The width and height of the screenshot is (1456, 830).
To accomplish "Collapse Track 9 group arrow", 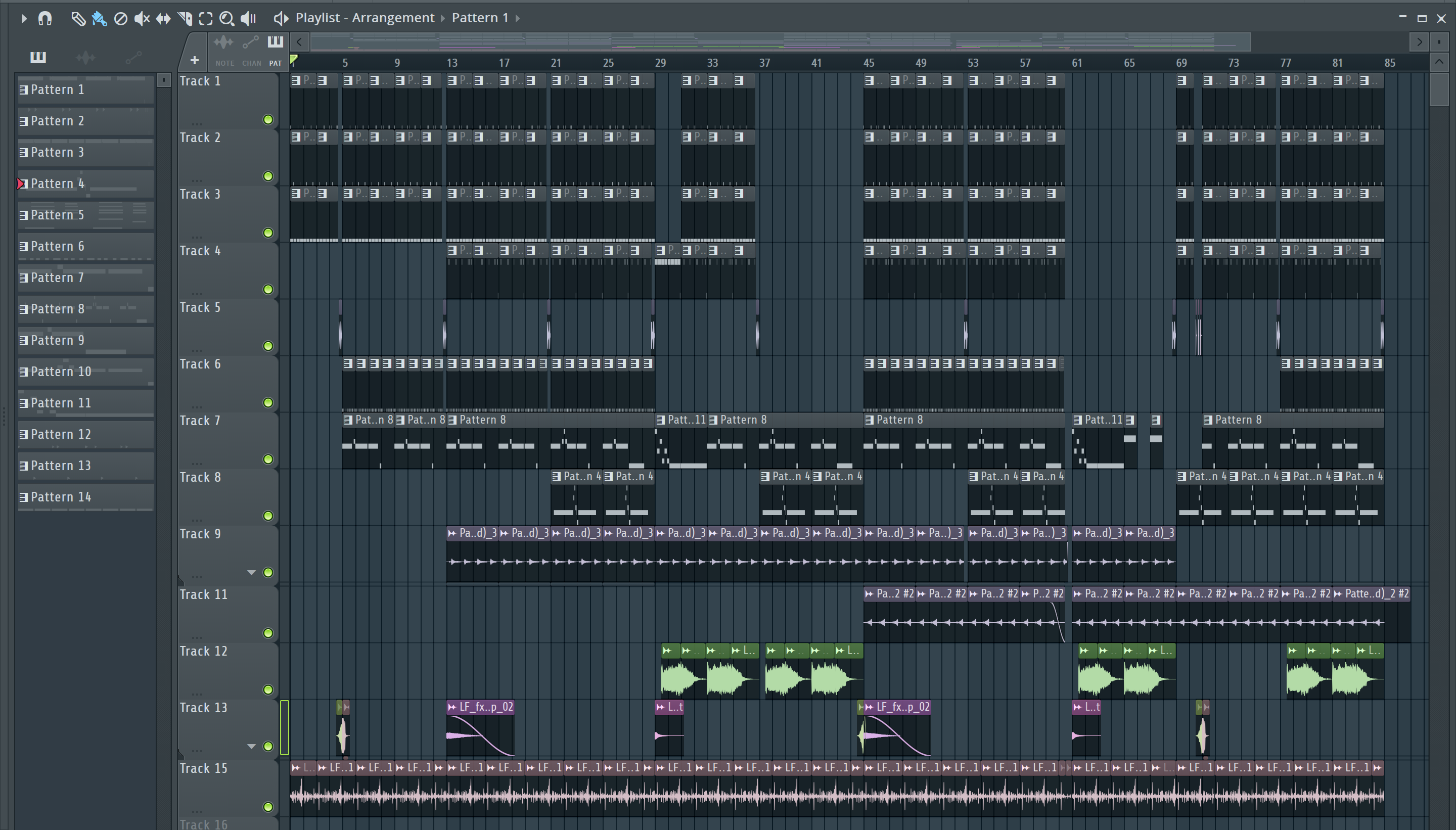I will click(251, 572).
